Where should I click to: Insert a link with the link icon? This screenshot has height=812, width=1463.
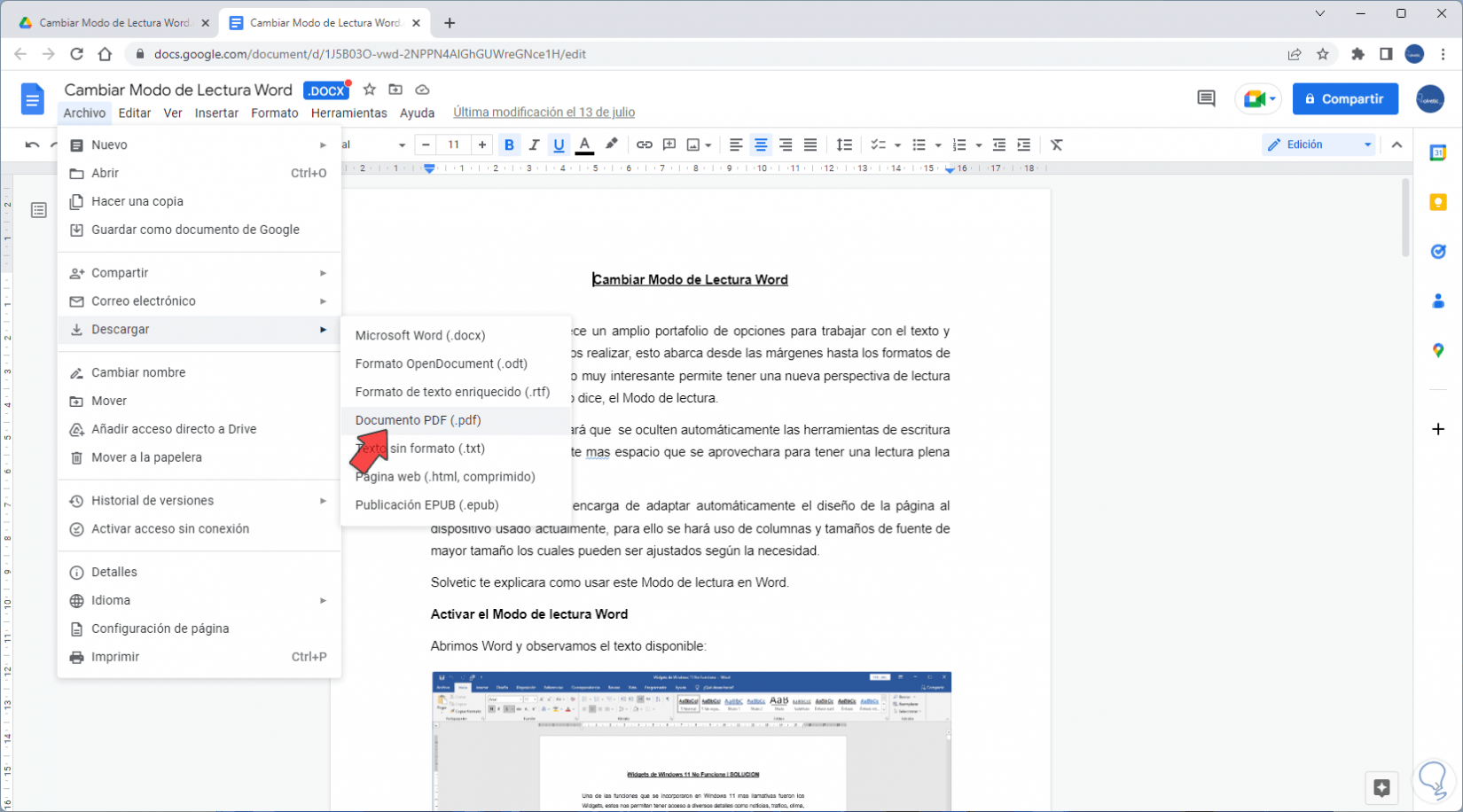coord(645,144)
